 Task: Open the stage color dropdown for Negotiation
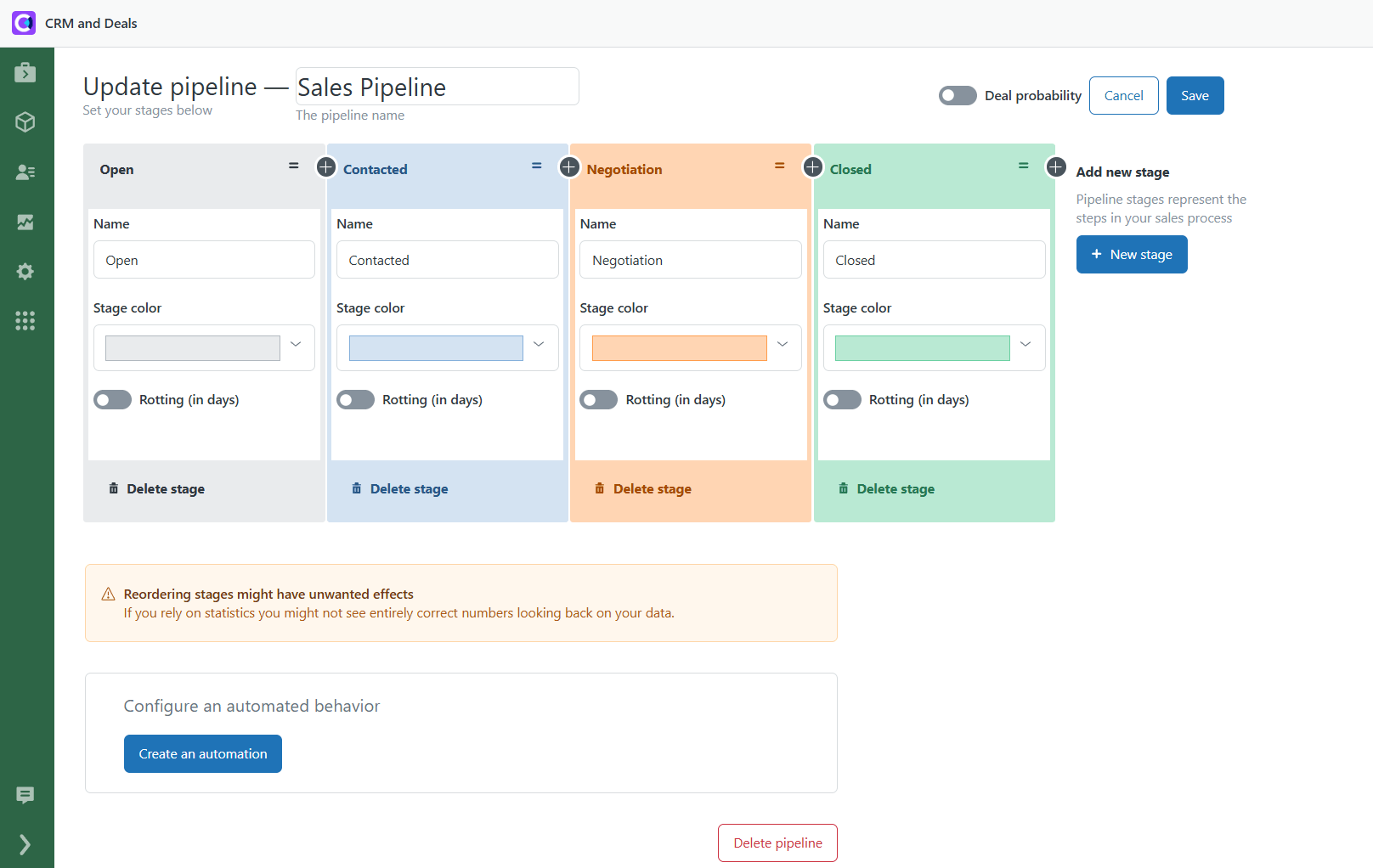coord(782,344)
